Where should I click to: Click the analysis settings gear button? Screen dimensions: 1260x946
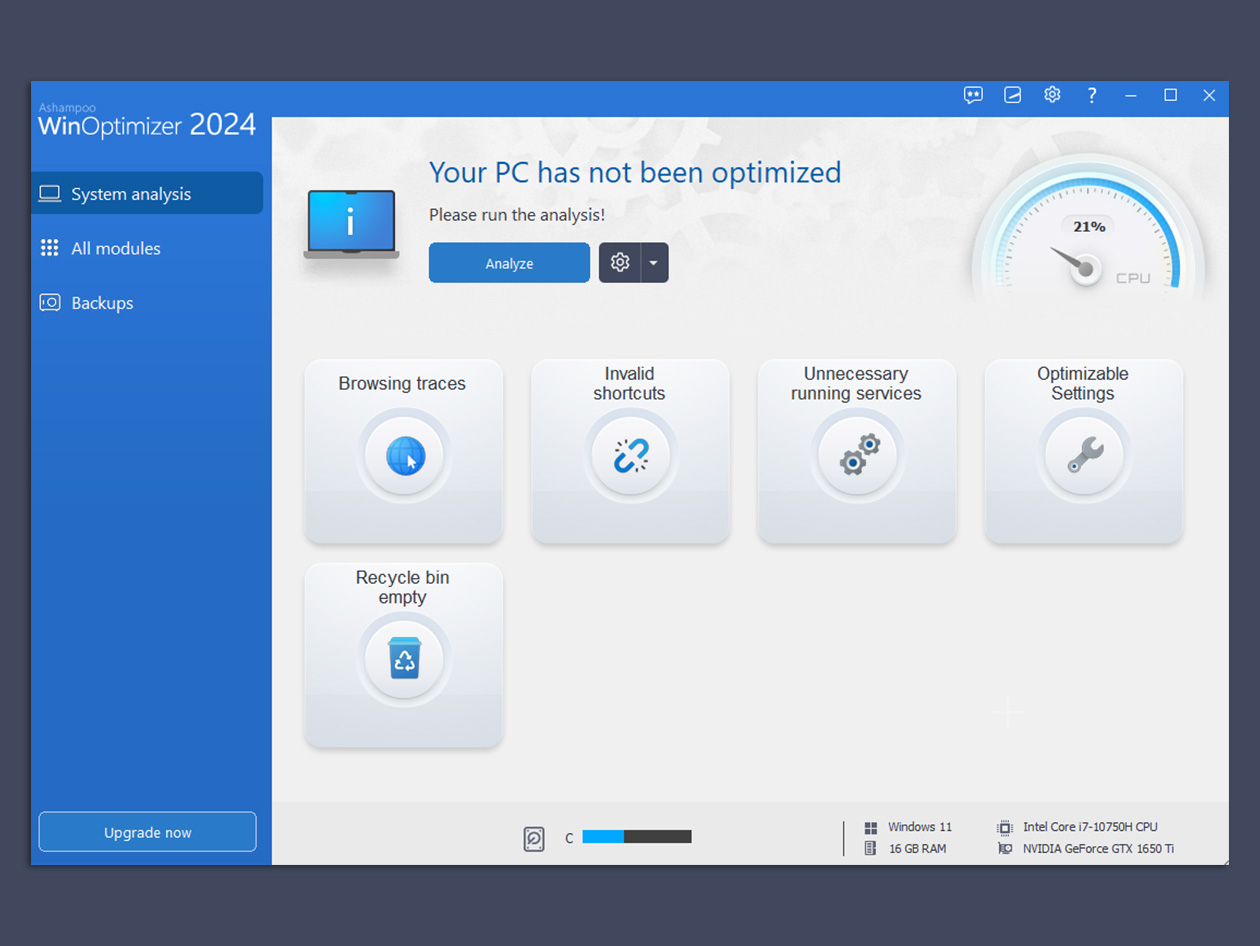pyautogui.click(x=620, y=263)
